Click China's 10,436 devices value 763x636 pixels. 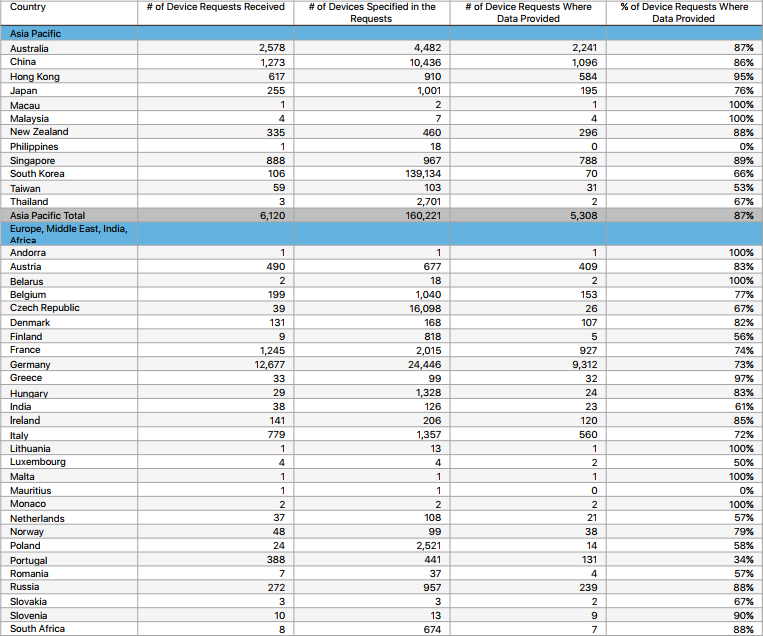point(423,62)
